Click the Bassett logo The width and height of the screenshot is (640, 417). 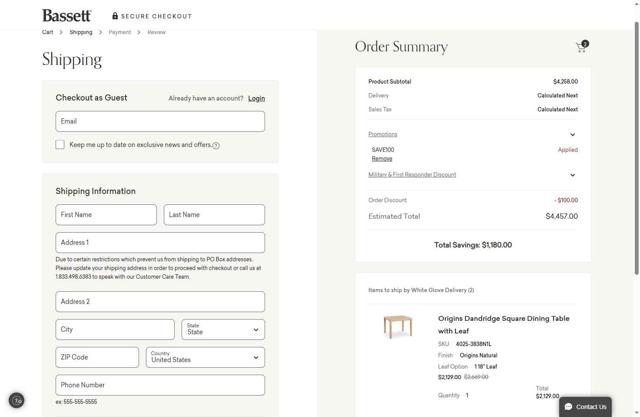coord(67,16)
